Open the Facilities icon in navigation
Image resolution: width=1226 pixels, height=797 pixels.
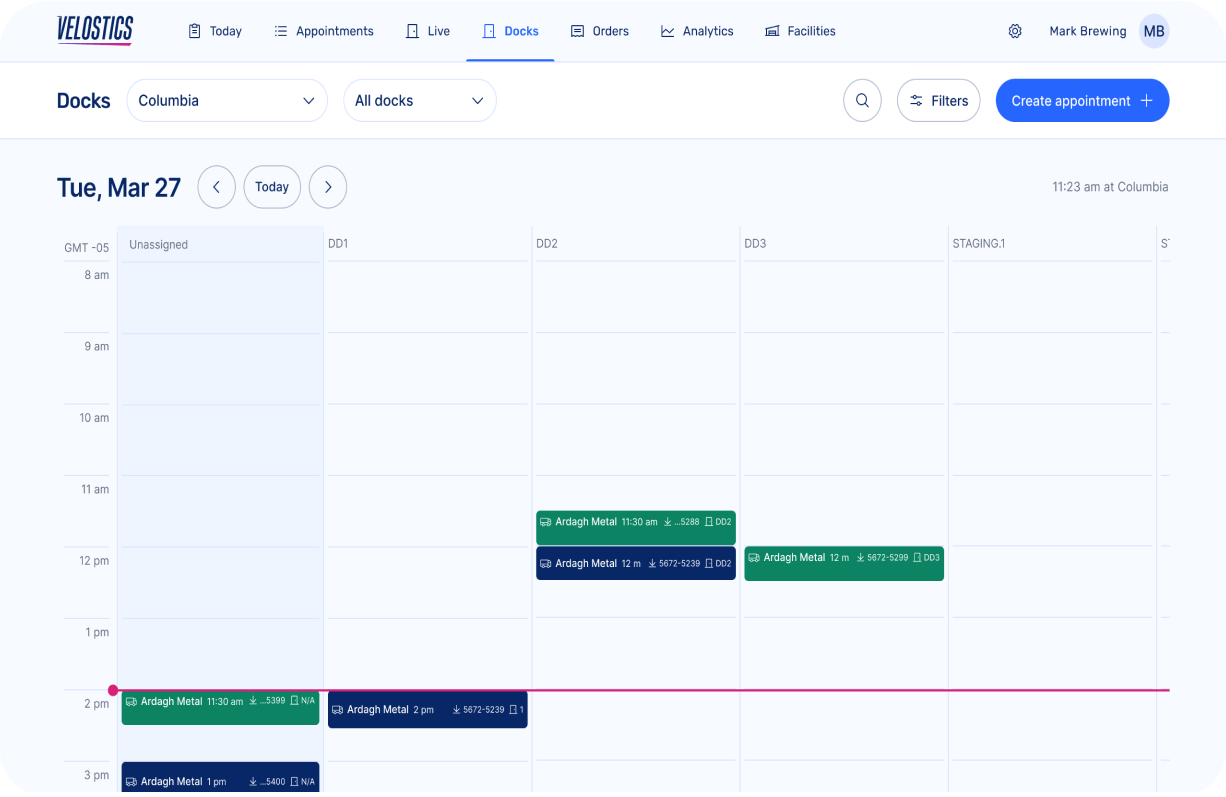click(x=771, y=31)
